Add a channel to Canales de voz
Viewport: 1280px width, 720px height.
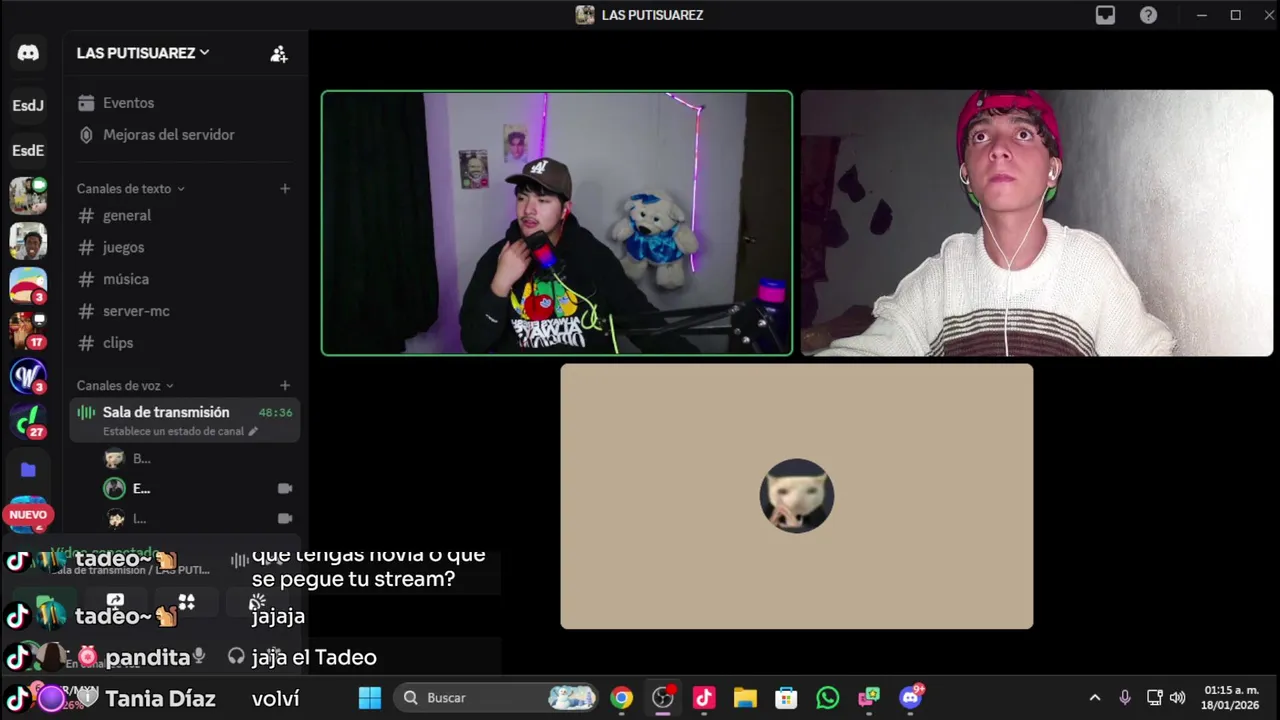click(x=285, y=385)
